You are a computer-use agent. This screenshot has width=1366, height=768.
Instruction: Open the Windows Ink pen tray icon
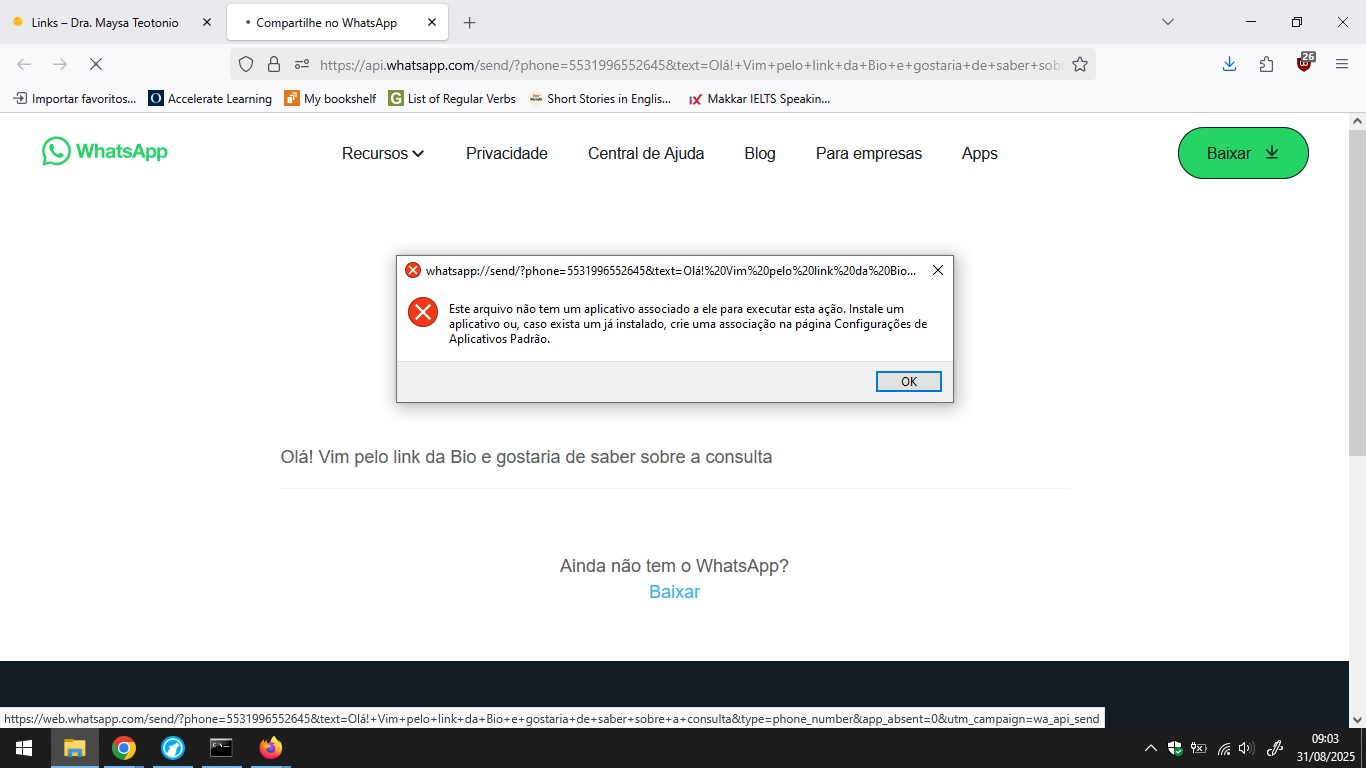(x=1275, y=748)
